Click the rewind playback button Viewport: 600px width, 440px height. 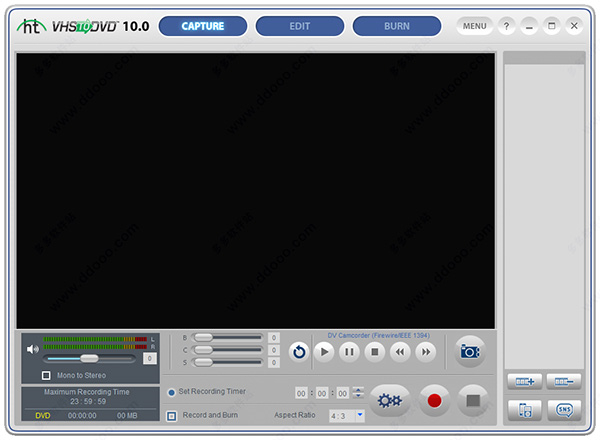(399, 351)
